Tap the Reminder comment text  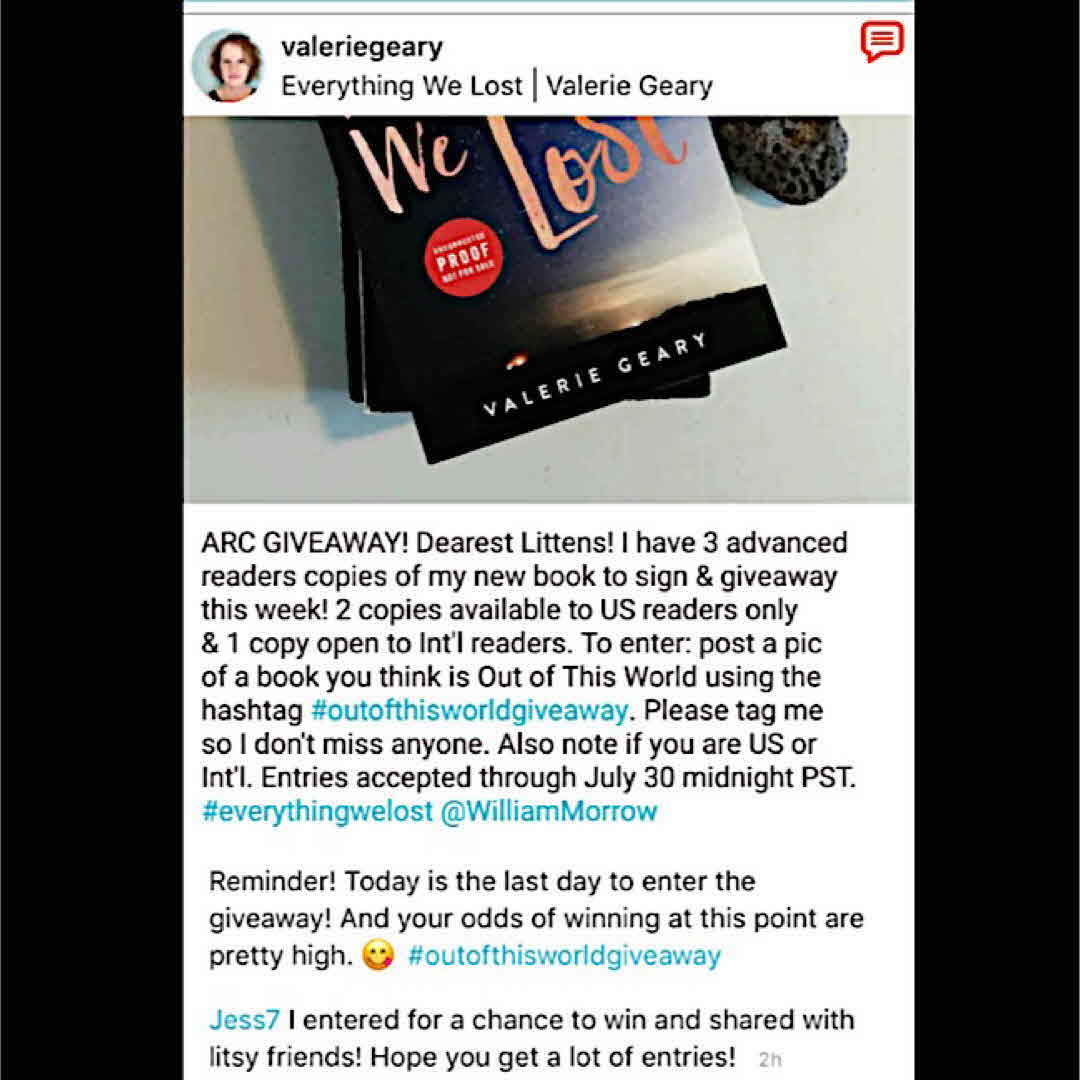pyautogui.click(x=535, y=918)
